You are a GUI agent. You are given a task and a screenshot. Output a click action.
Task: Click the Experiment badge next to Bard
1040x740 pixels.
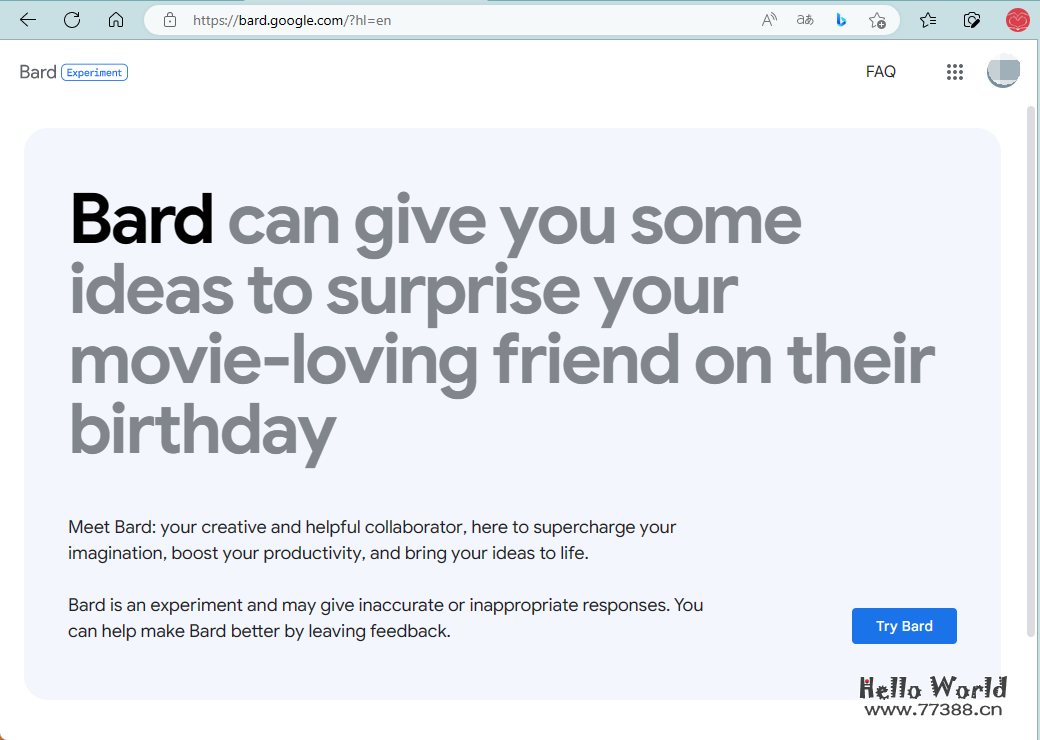click(x=94, y=72)
